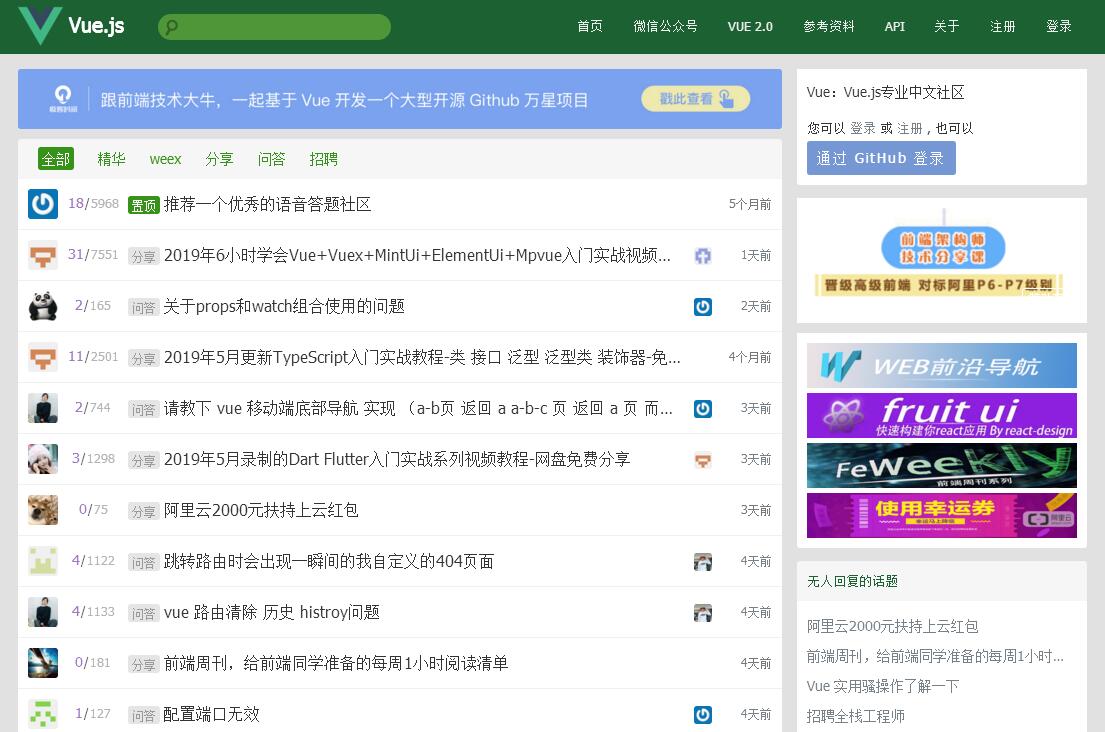Viewport: 1105px width, 732px height.
Task: Switch to the 精华 tab
Action: 111,159
